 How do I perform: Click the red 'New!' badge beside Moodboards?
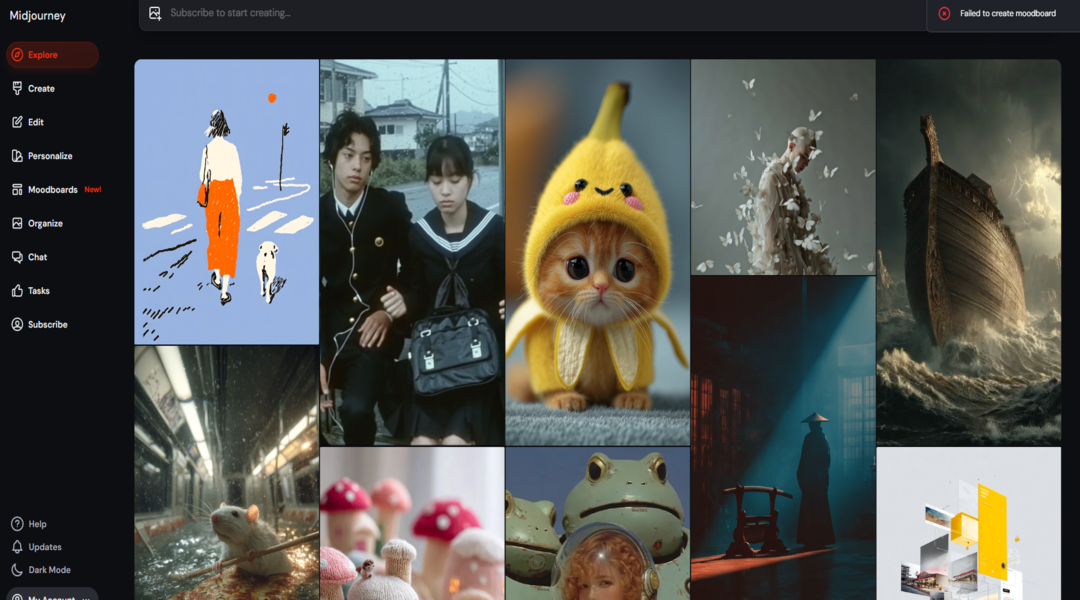(93, 189)
